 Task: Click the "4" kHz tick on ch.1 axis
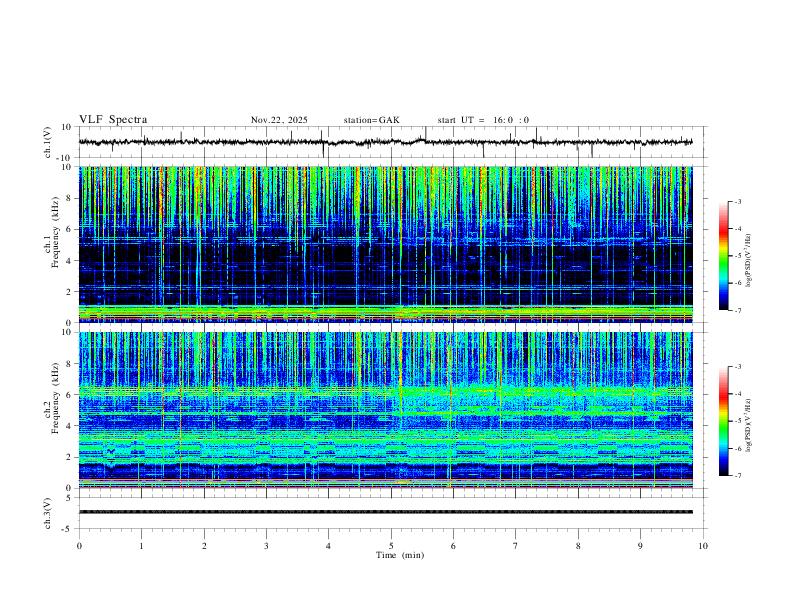70,261
